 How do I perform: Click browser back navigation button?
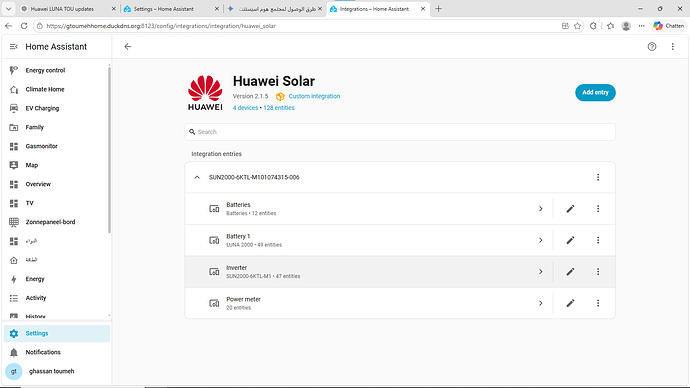(8, 26)
